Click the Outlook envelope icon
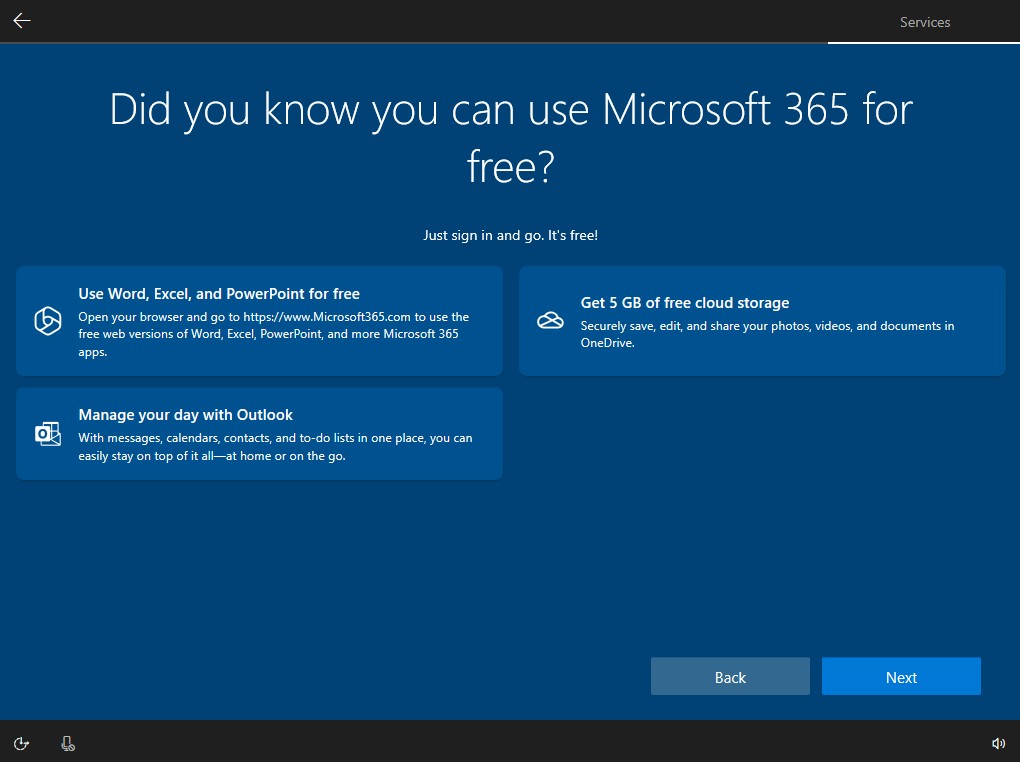The height and width of the screenshot is (762, 1020). 47,434
